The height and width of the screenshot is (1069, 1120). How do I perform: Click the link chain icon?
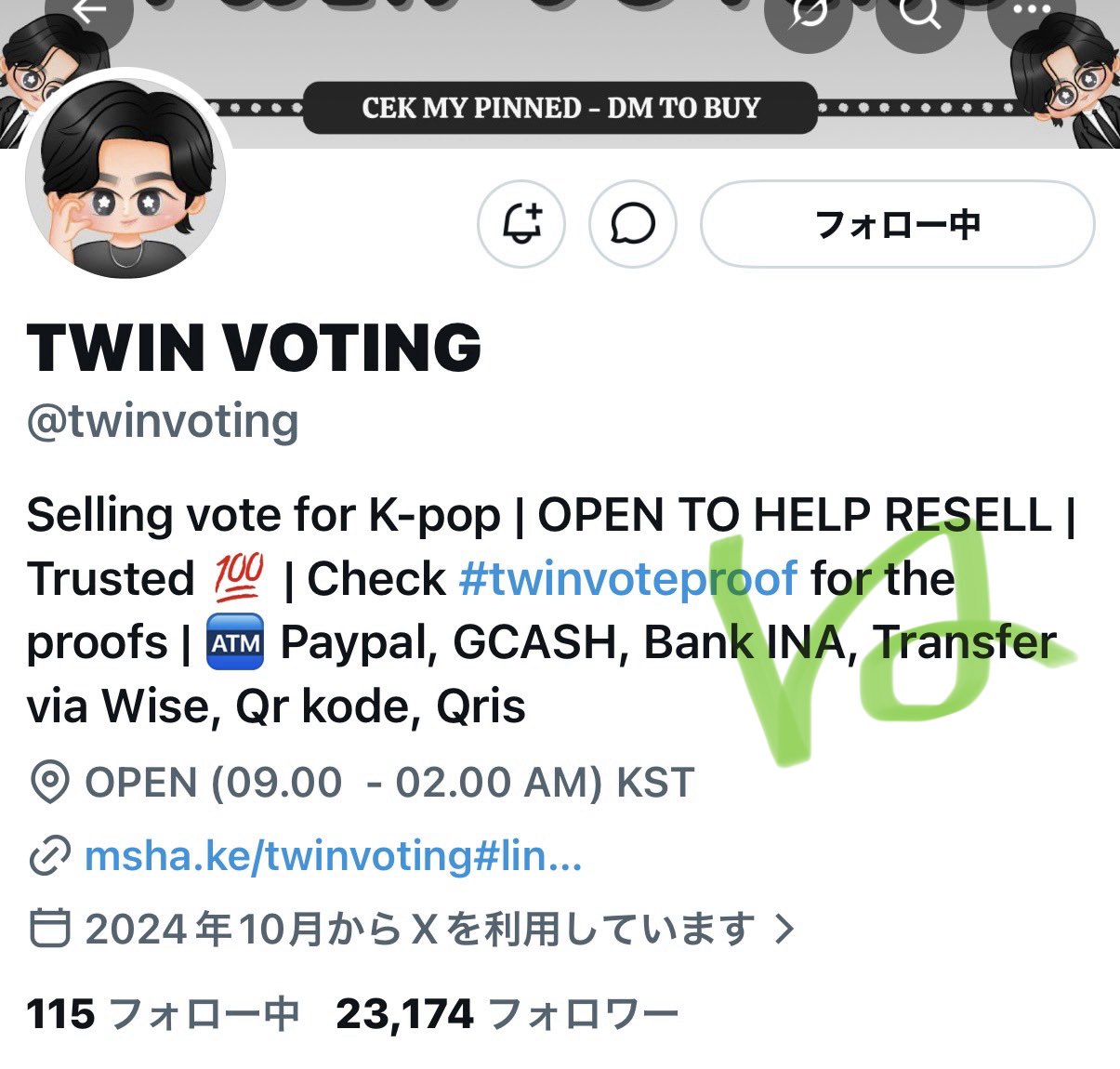pos(49,856)
